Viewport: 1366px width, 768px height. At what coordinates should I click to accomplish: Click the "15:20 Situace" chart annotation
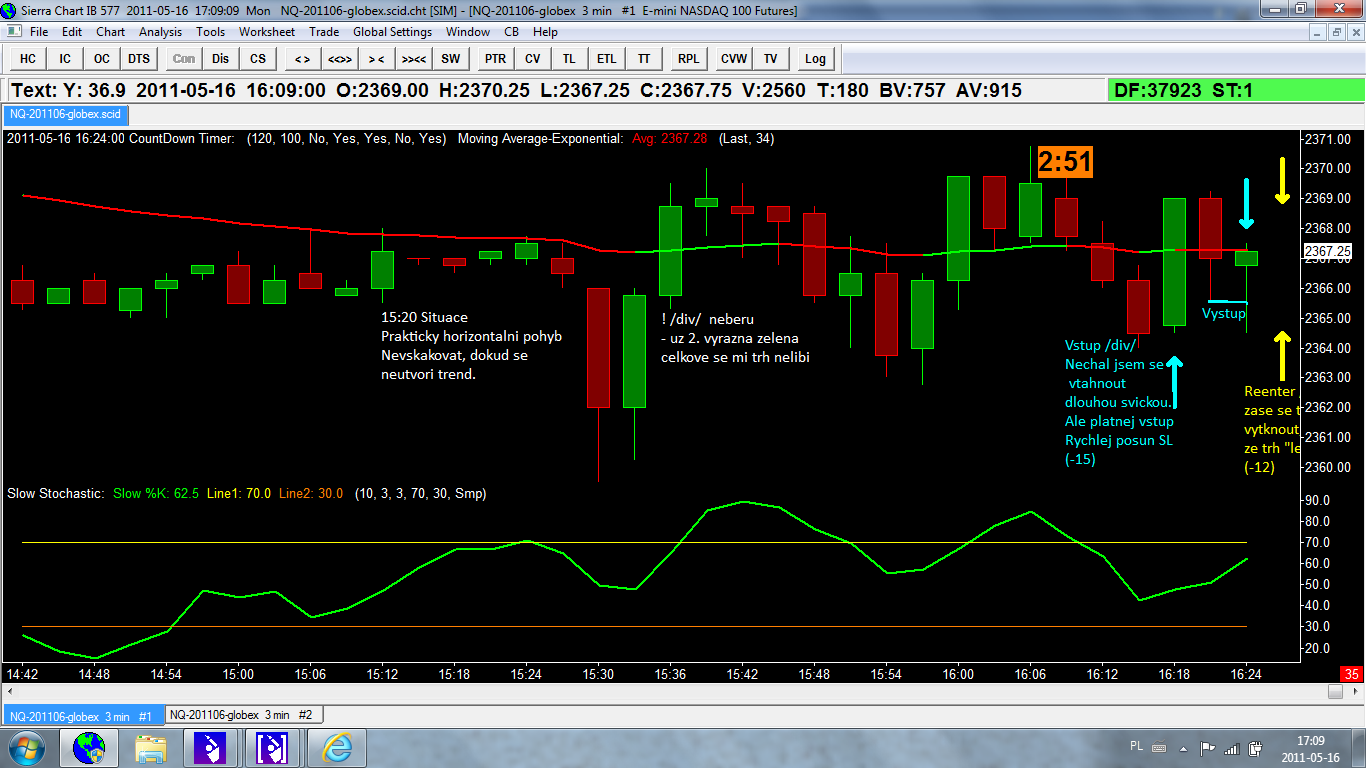tap(424, 317)
